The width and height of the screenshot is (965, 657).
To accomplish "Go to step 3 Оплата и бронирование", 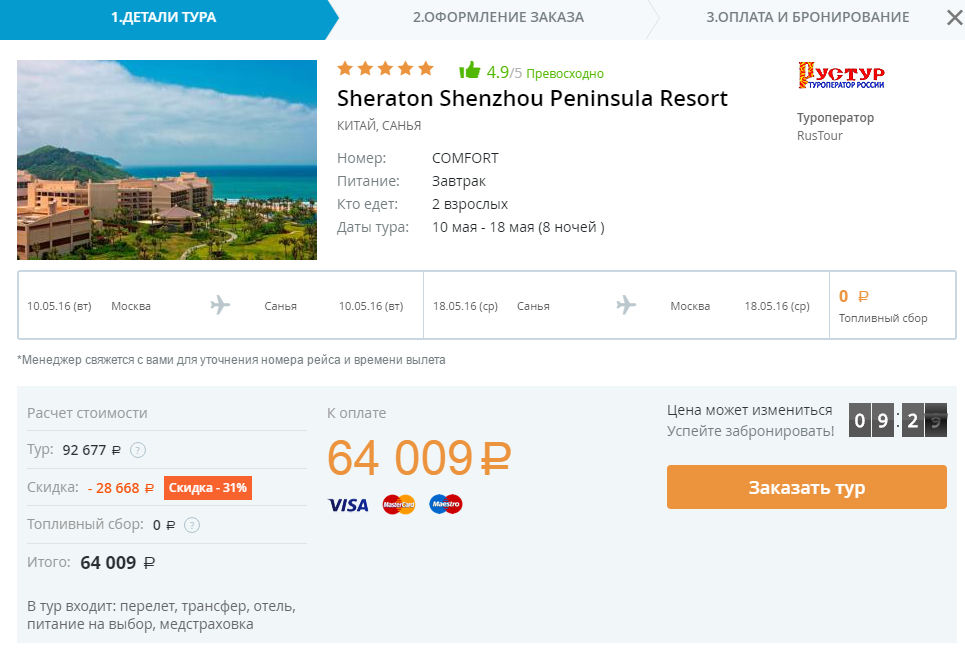I will tap(807, 18).
